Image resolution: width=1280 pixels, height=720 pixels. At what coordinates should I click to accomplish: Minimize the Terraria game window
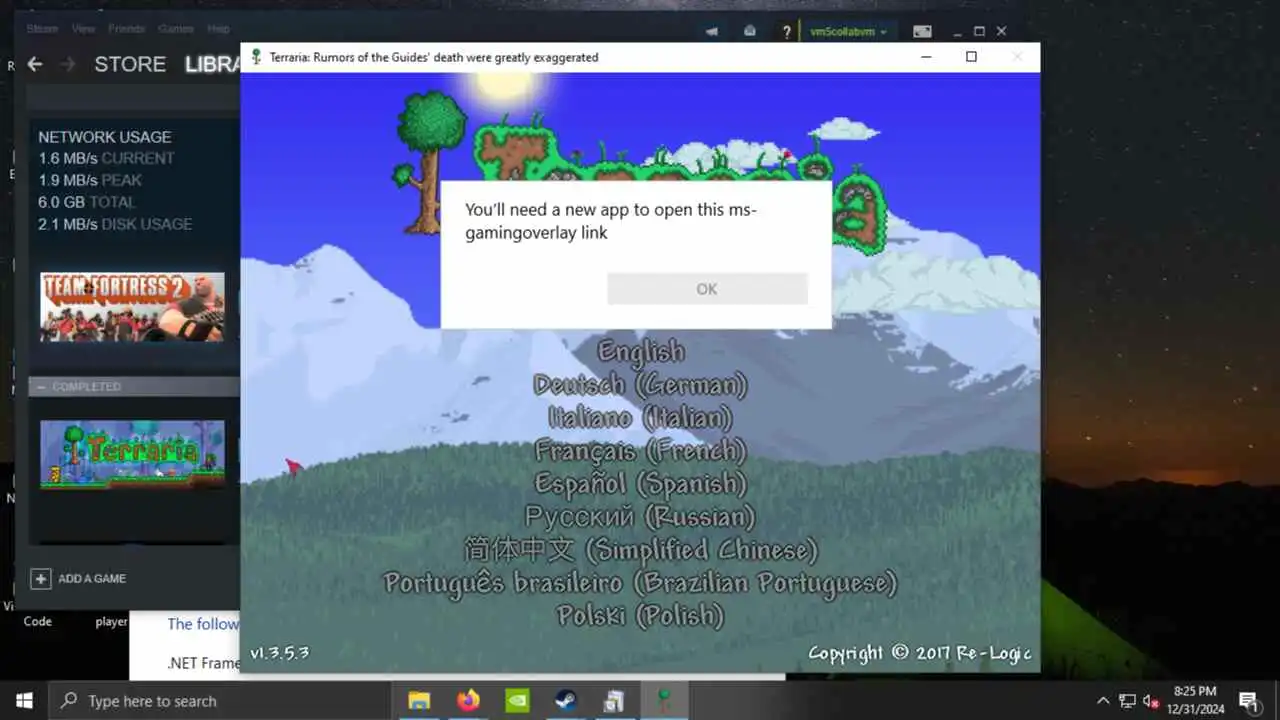(x=925, y=57)
